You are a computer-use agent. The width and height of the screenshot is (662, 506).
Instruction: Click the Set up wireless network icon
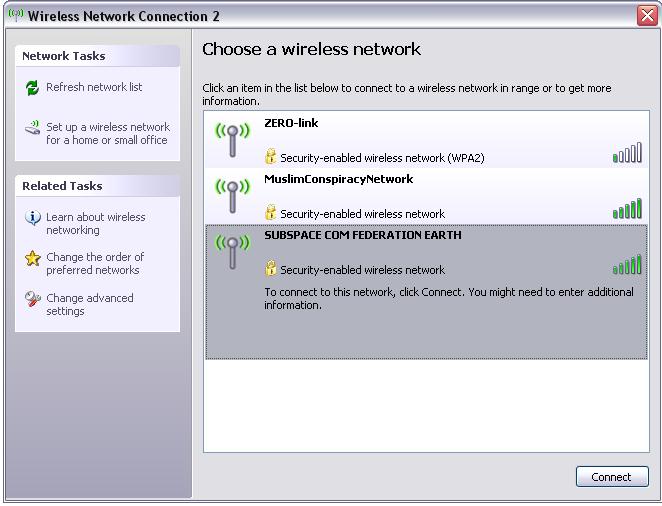[x=32, y=127]
